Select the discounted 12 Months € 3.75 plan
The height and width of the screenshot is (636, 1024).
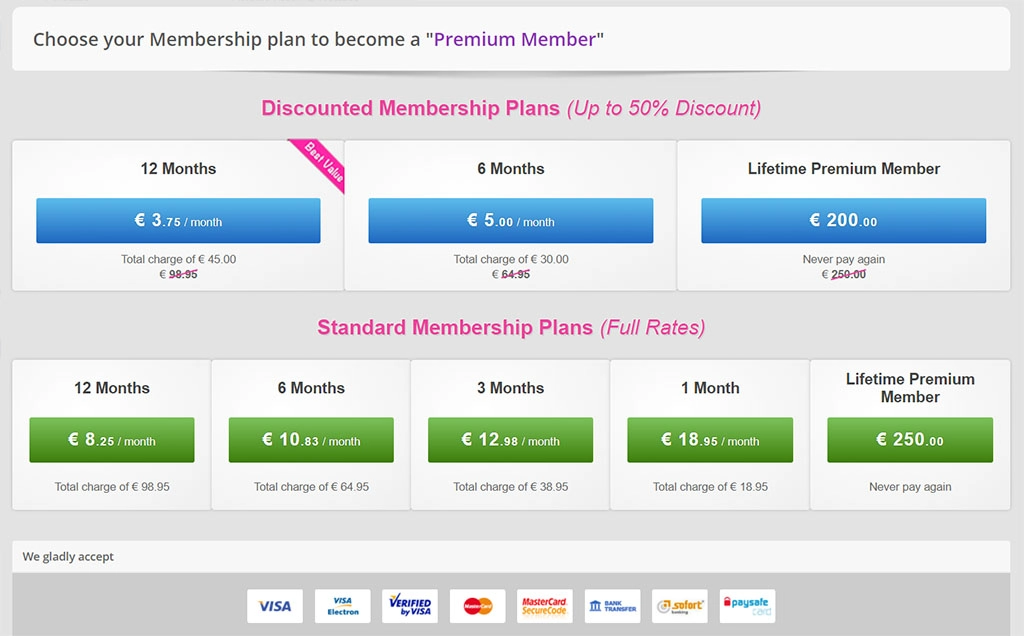click(x=178, y=220)
